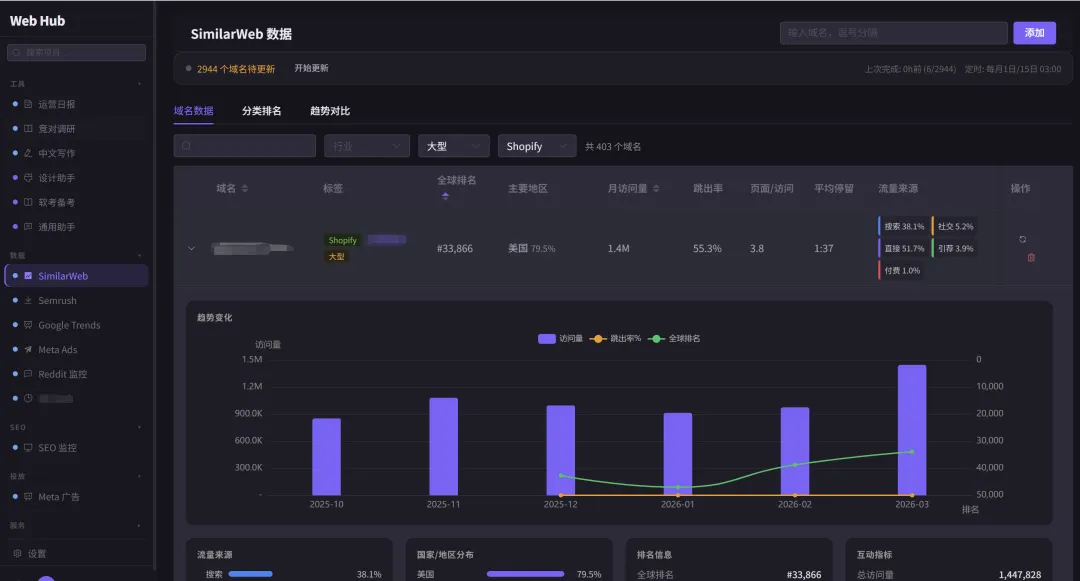Click the 2025-11 visits bar
1080x581 pixels.
(444, 446)
